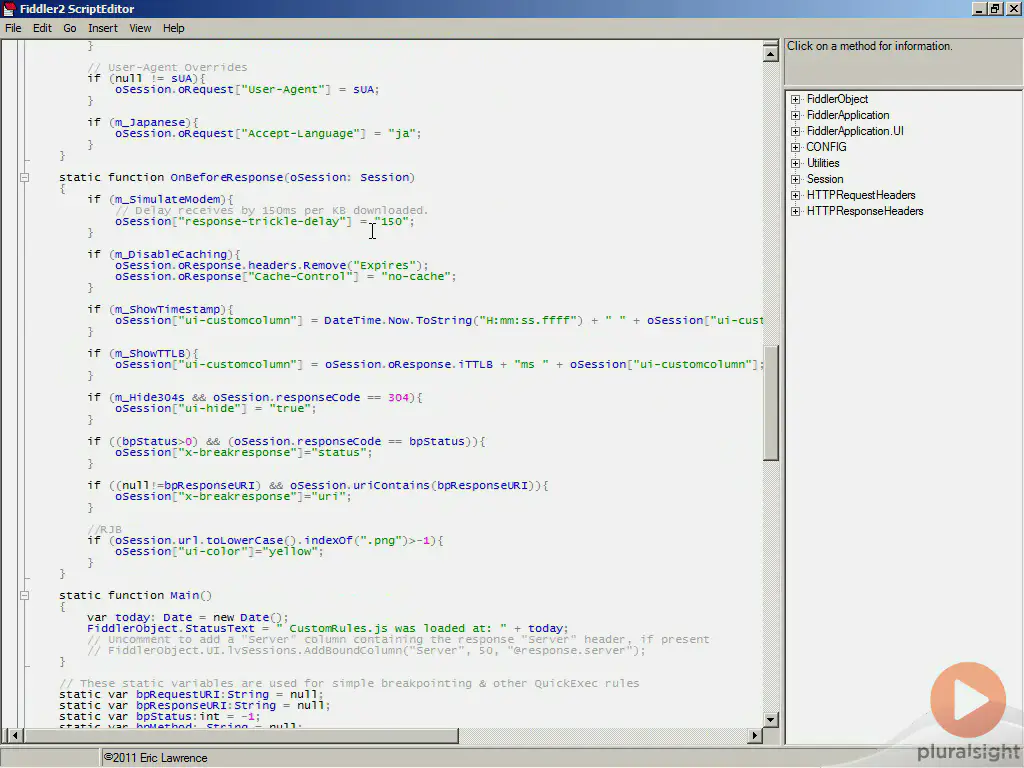This screenshot has height=768, width=1024.
Task: Click the "no-cache" string in code
Action: pyautogui.click(x=416, y=276)
